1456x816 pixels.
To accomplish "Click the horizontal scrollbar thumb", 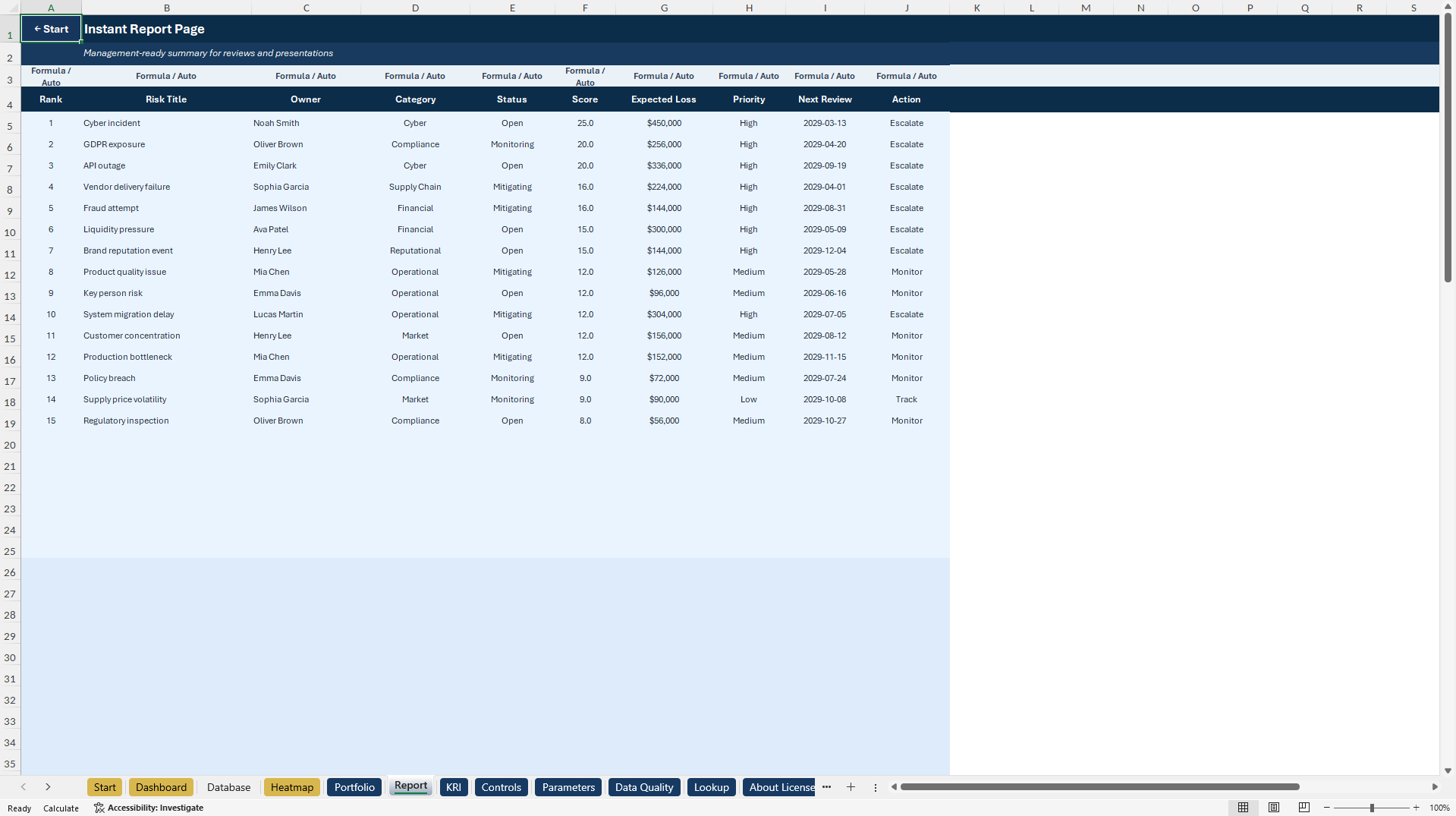I will tap(1099, 787).
